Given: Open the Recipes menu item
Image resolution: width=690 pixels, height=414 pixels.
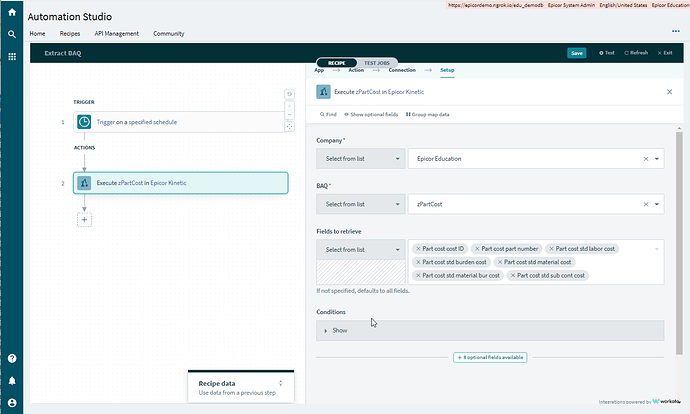Looking at the screenshot, I should [x=70, y=33].
